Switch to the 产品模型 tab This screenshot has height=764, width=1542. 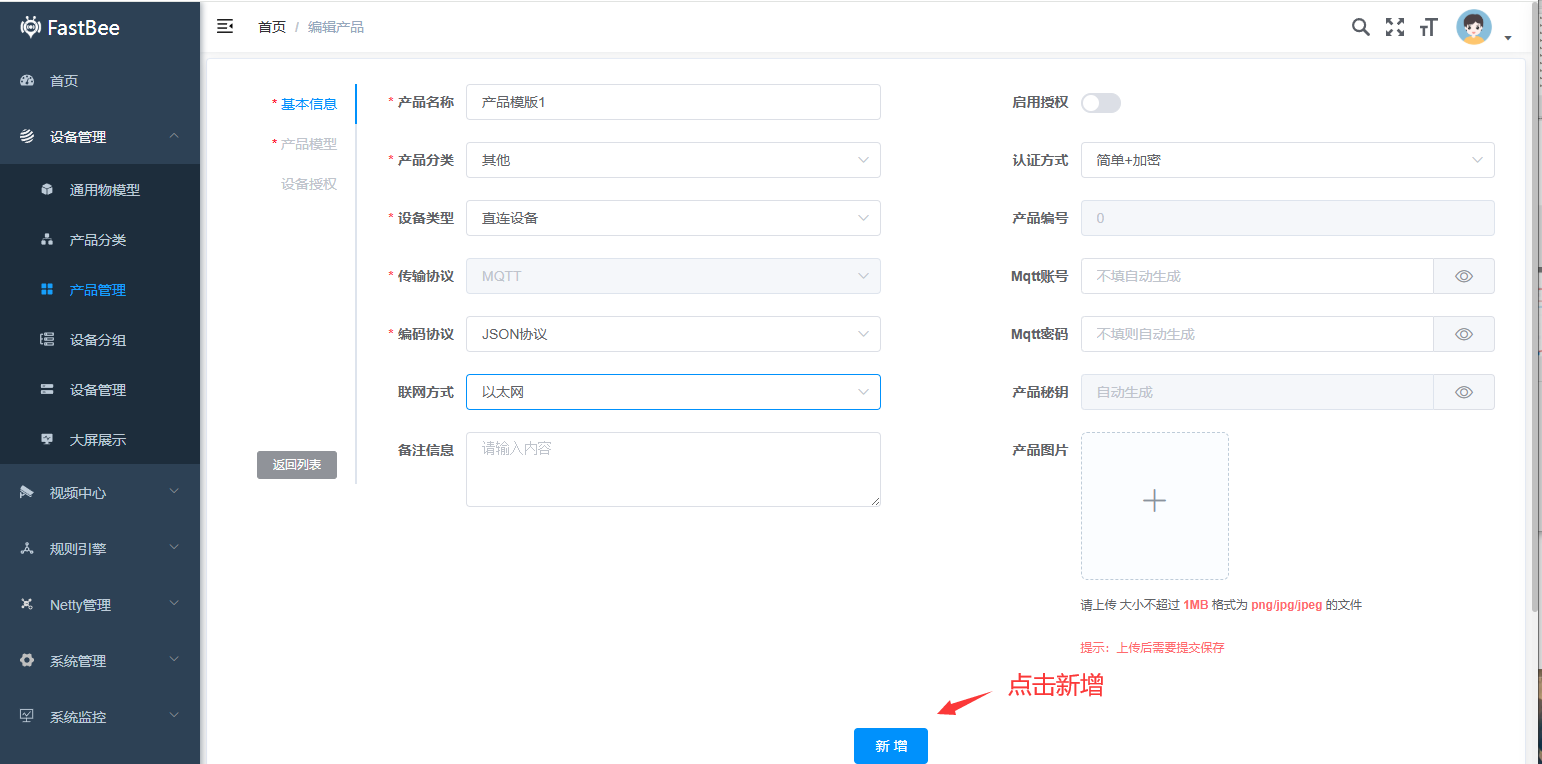(x=308, y=144)
